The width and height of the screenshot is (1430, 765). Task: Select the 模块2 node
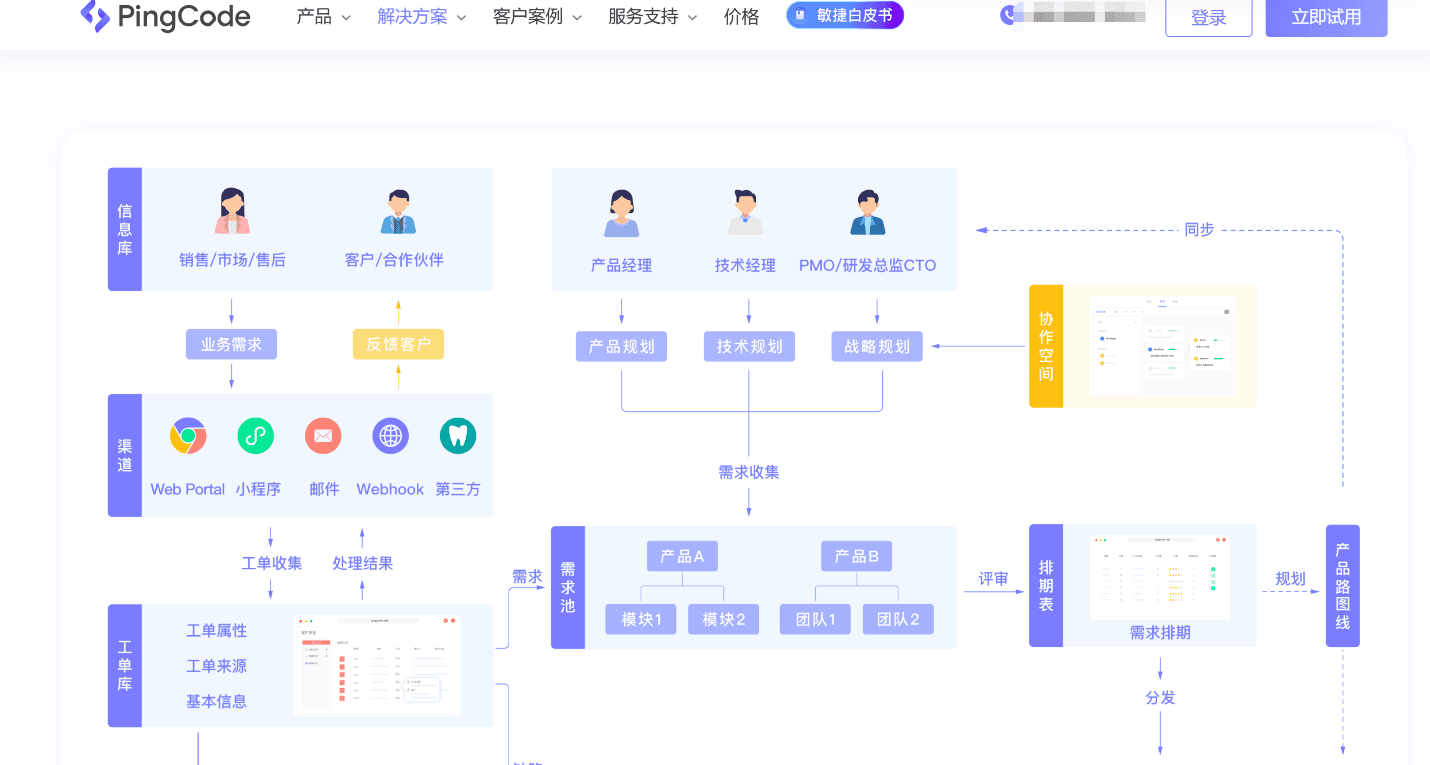724,619
